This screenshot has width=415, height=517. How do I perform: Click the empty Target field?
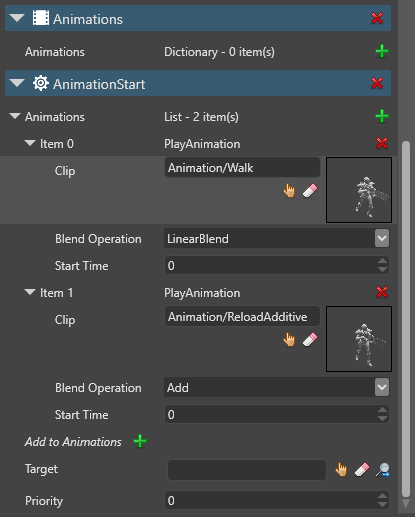point(247,470)
